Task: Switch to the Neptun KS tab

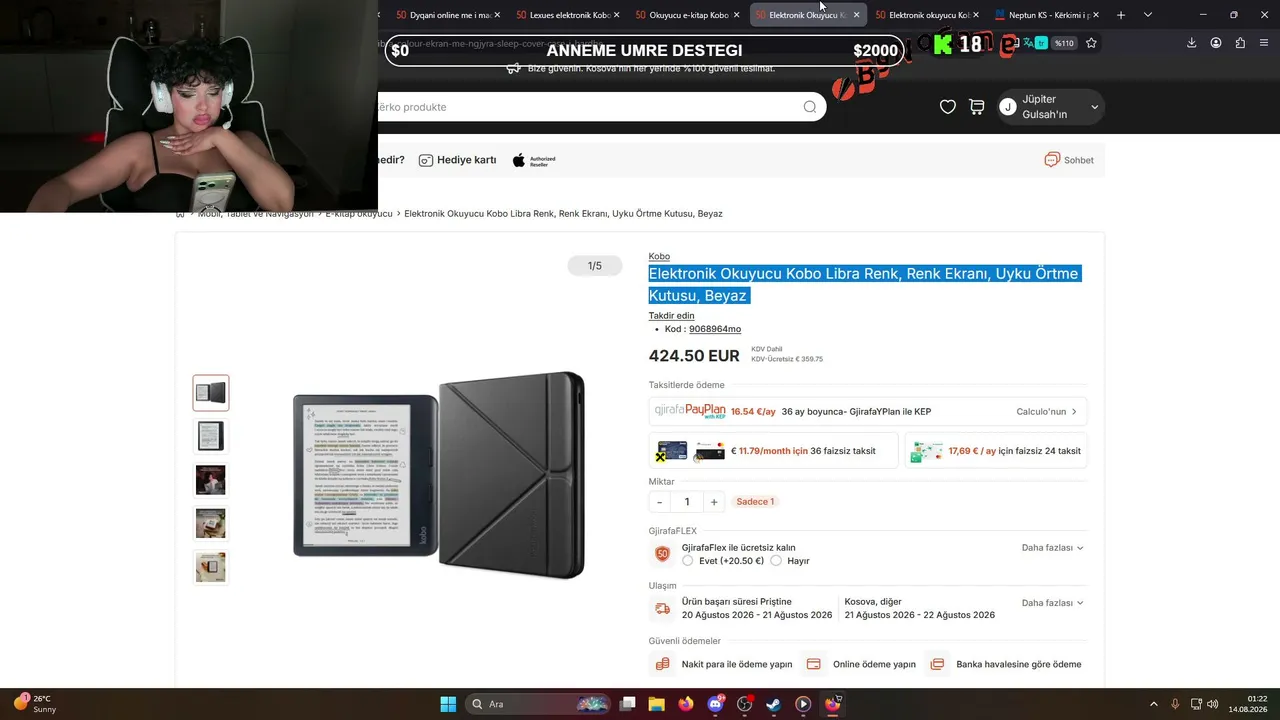Action: click(1047, 15)
